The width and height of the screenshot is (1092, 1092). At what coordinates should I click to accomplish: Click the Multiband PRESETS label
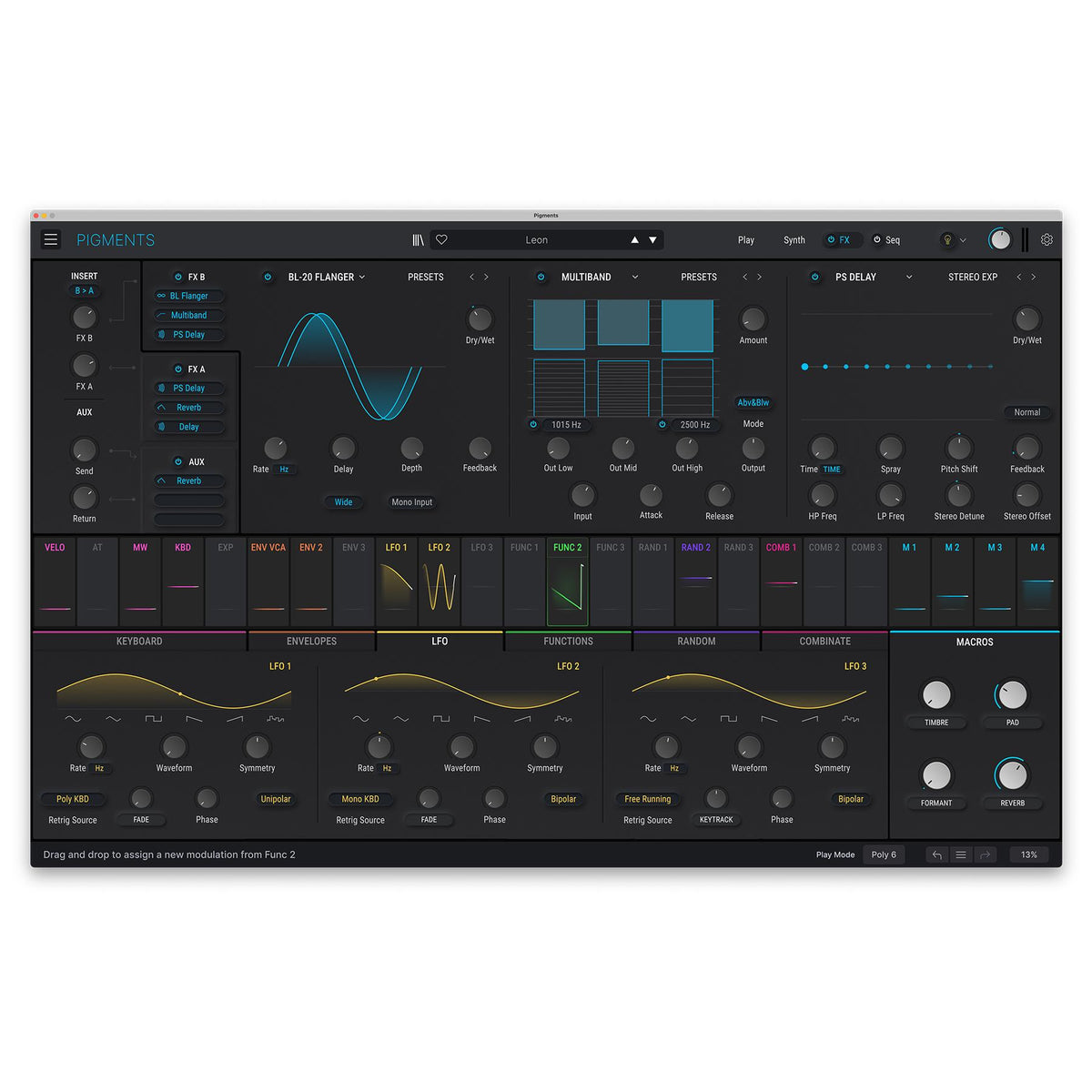[x=699, y=277]
